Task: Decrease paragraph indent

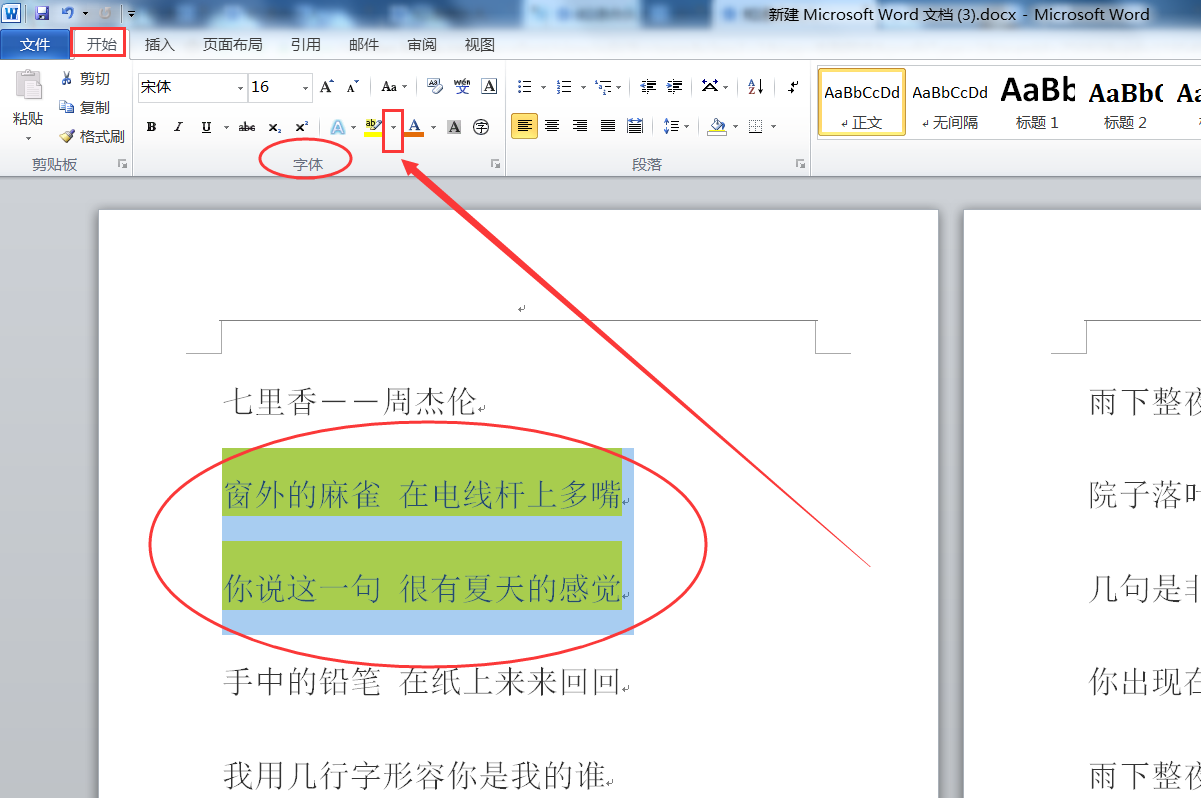Action: (x=648, y=87)
